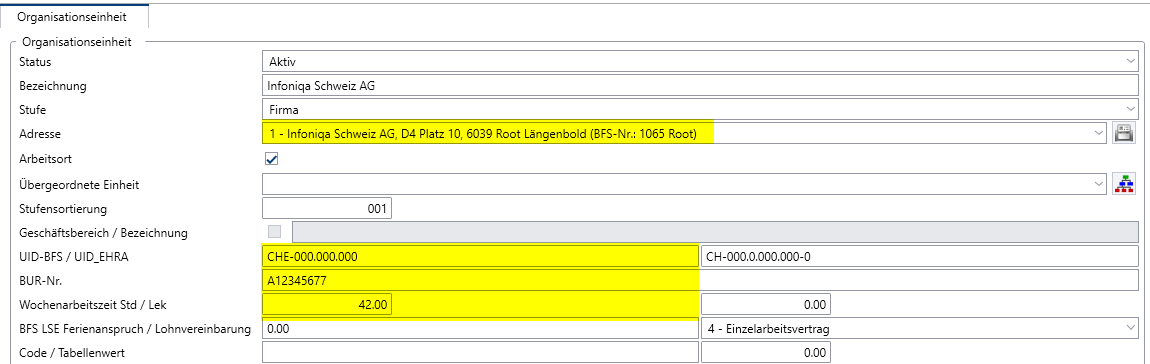
Task: Click the 'Status' label
Action: (35, 62)
